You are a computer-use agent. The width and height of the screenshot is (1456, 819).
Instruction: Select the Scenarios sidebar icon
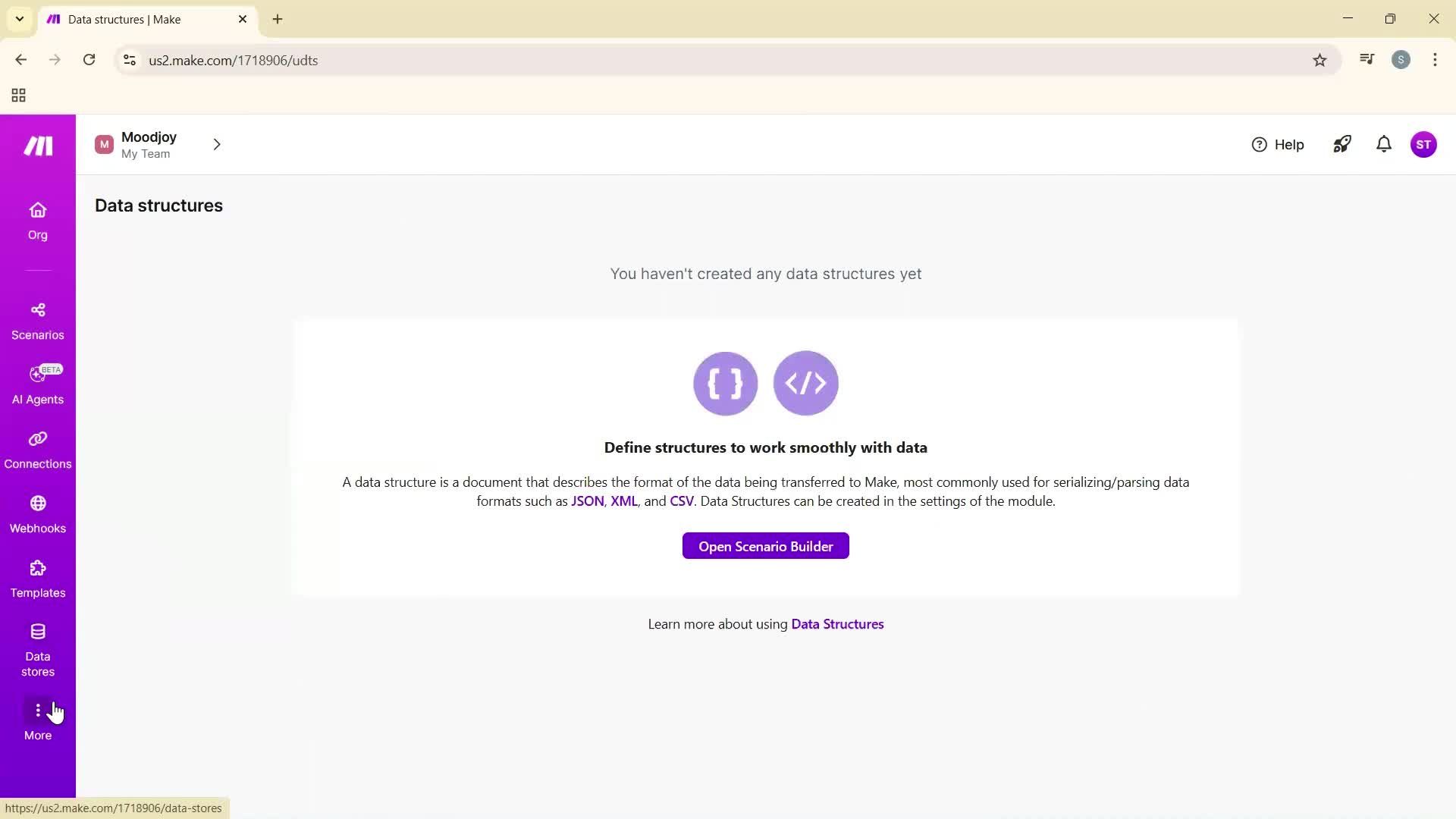(37, 320)
